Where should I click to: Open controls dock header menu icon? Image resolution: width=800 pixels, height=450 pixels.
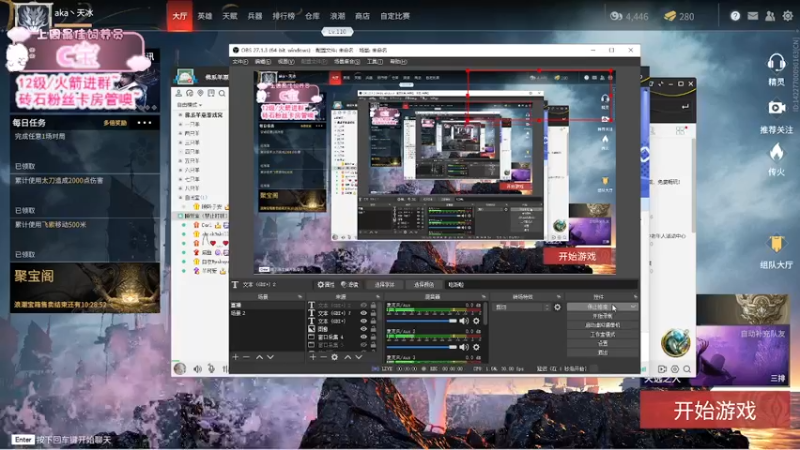(x=635, y=297)
